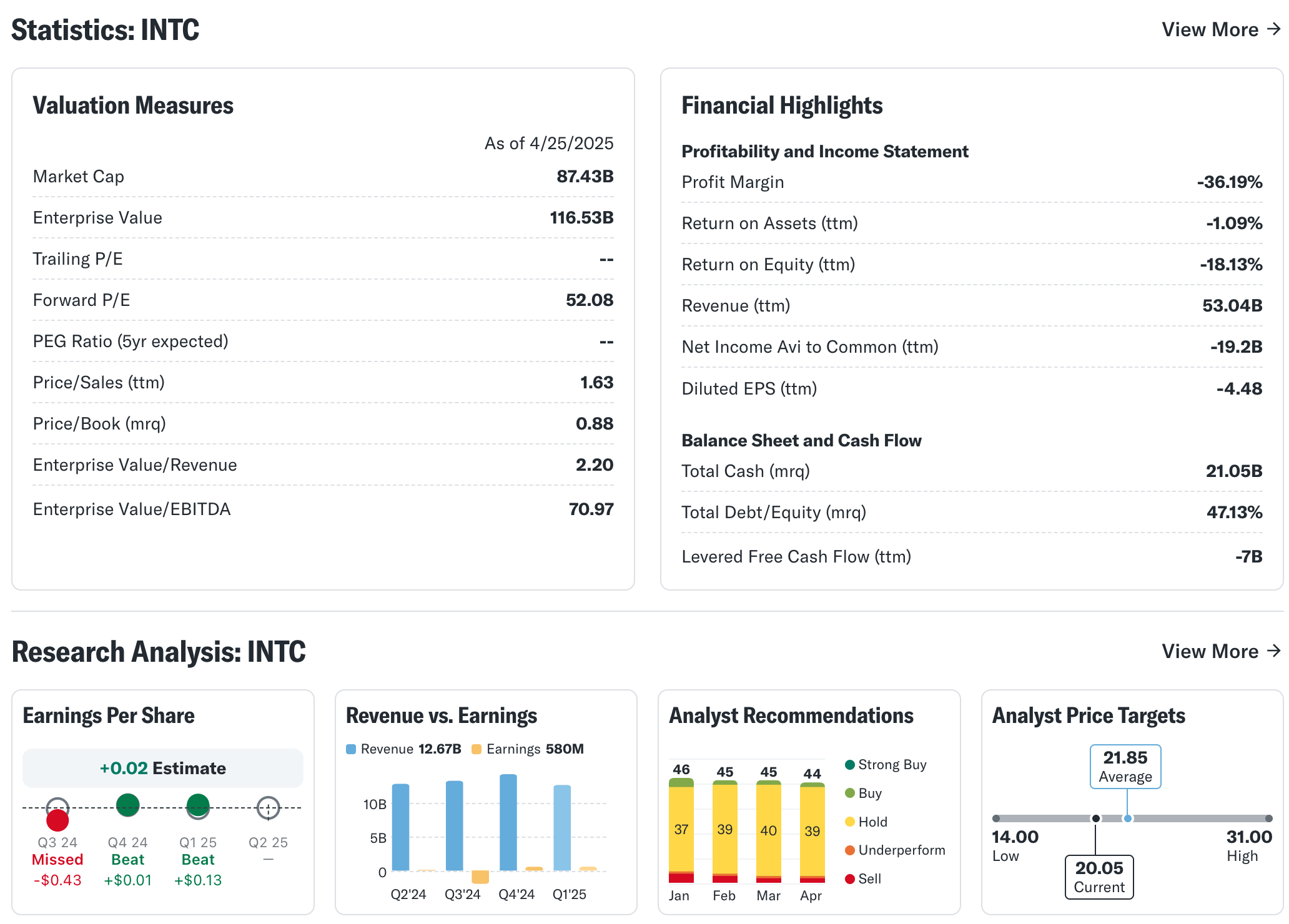Click the current price marker on target slider

[x=1096, y=818]
